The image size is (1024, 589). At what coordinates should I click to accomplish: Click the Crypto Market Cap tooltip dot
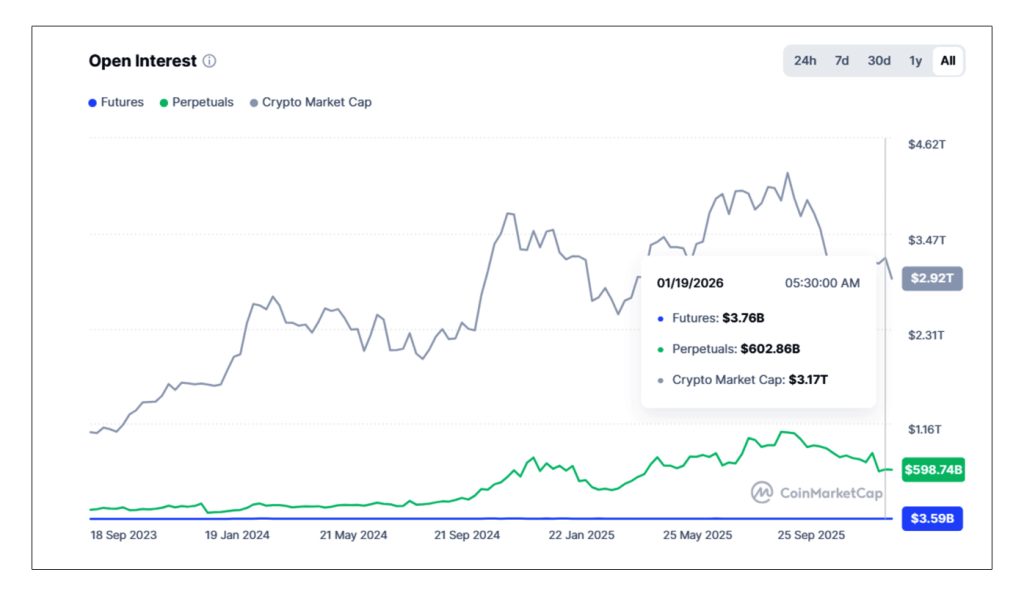pos(659,380)
